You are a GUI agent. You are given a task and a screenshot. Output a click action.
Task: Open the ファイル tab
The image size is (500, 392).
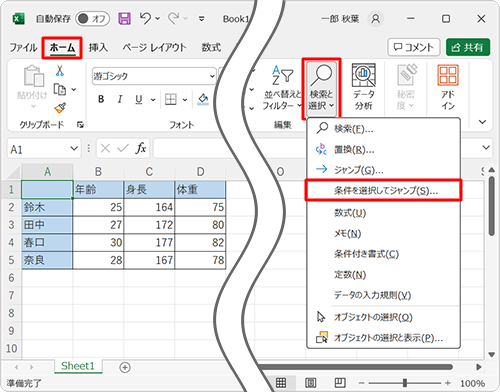(x=23, y=47)
